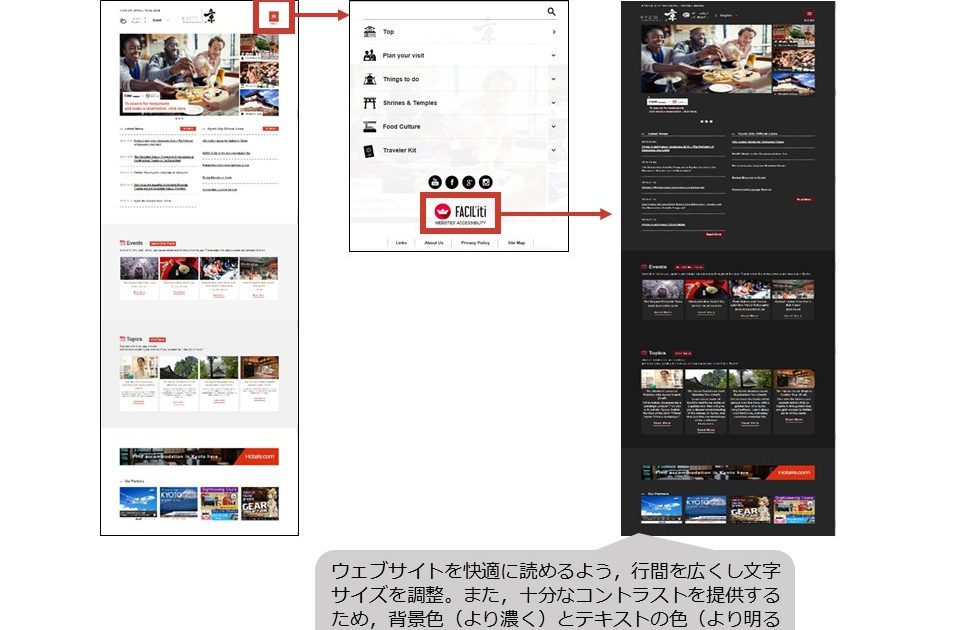Image resolution: width=960 pixels, height=630 pixels.
Task: Expand the Food Culture chevron
Action: (553, 127)
